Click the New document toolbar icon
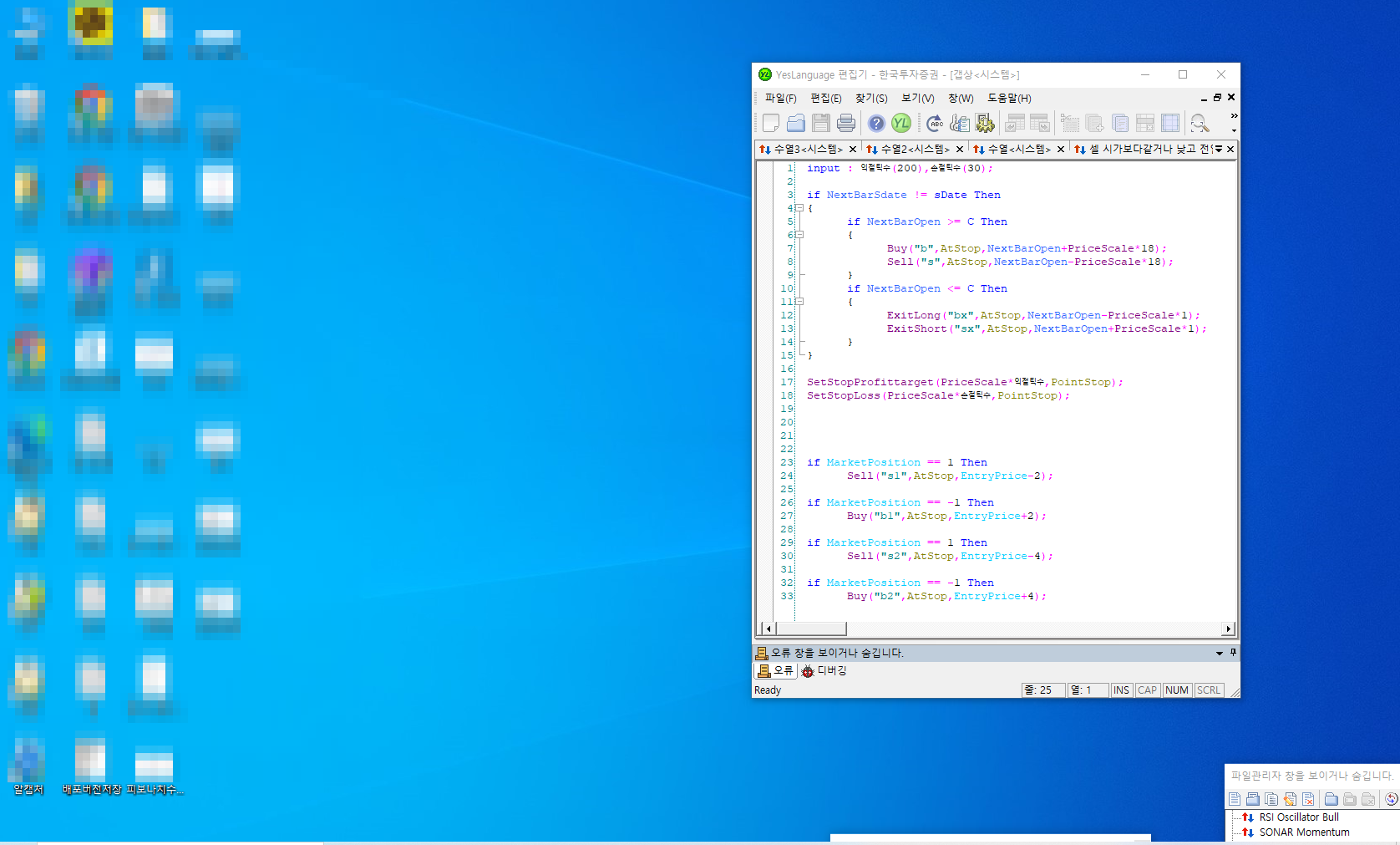This screenshot has width=1400, height=845. pyautogui.click(x=771, y=124)
